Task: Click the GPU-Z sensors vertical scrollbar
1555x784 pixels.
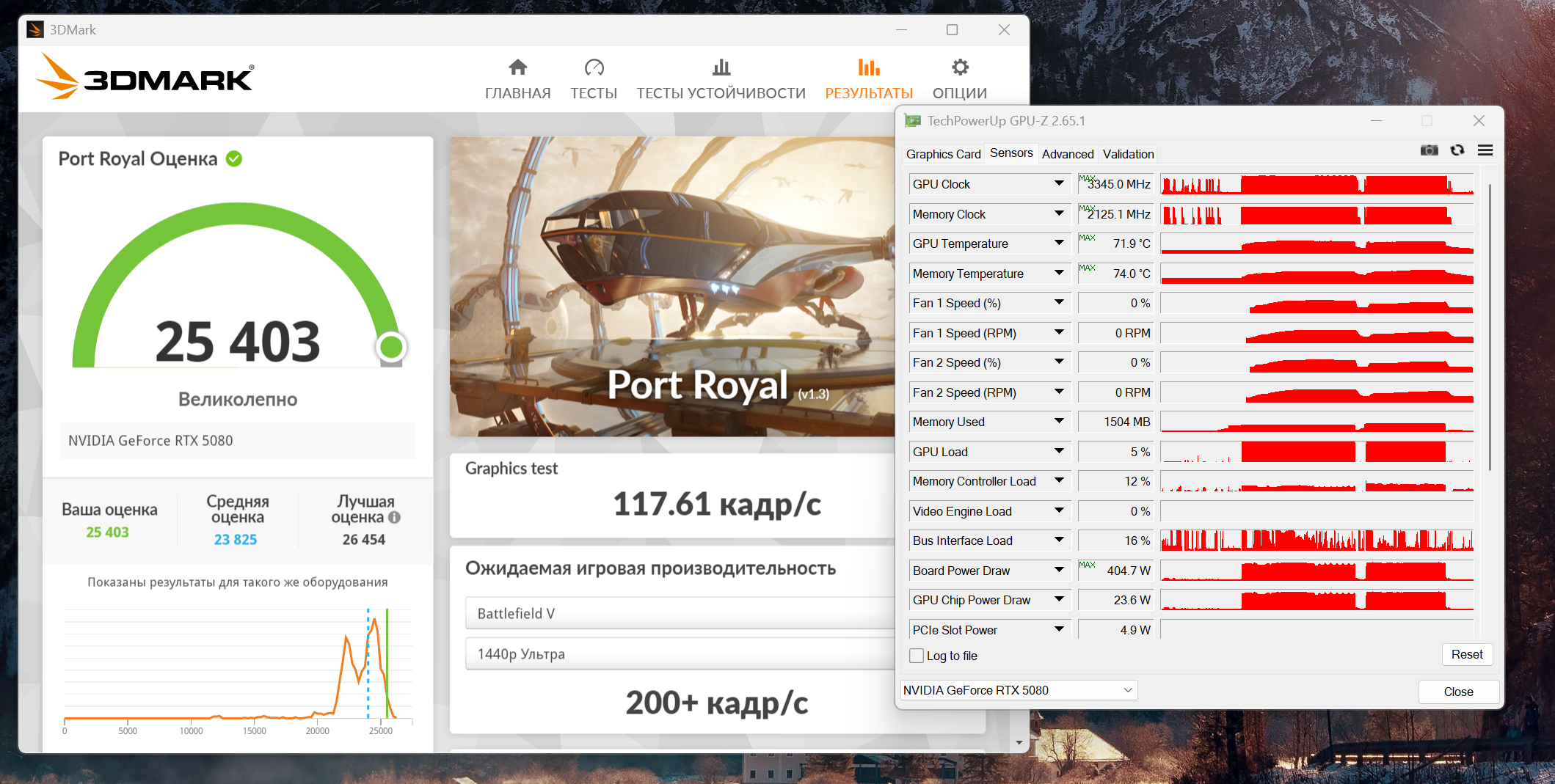Action: [1490, 326]
